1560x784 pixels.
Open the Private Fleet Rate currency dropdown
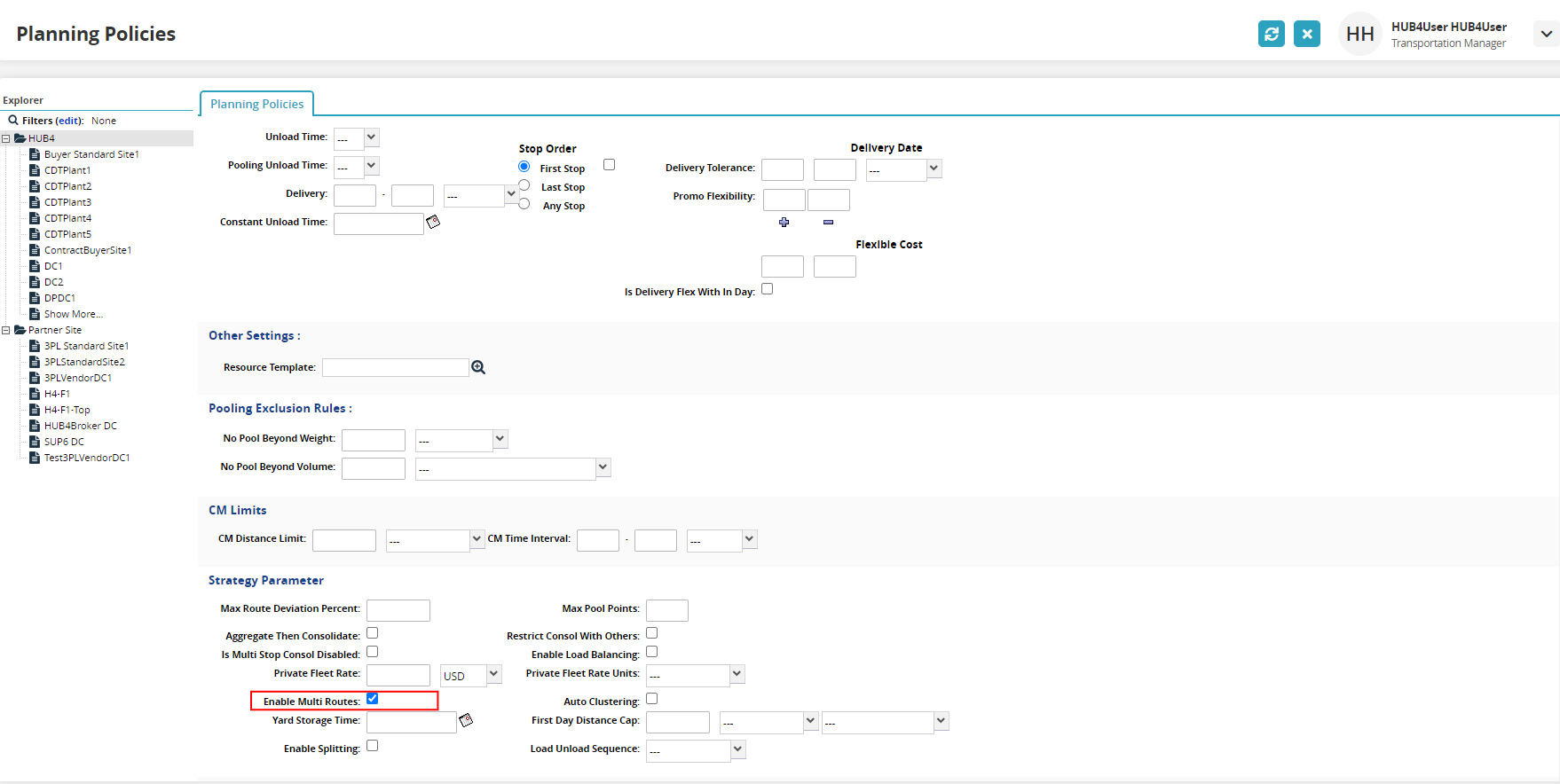tap(494, 674)
